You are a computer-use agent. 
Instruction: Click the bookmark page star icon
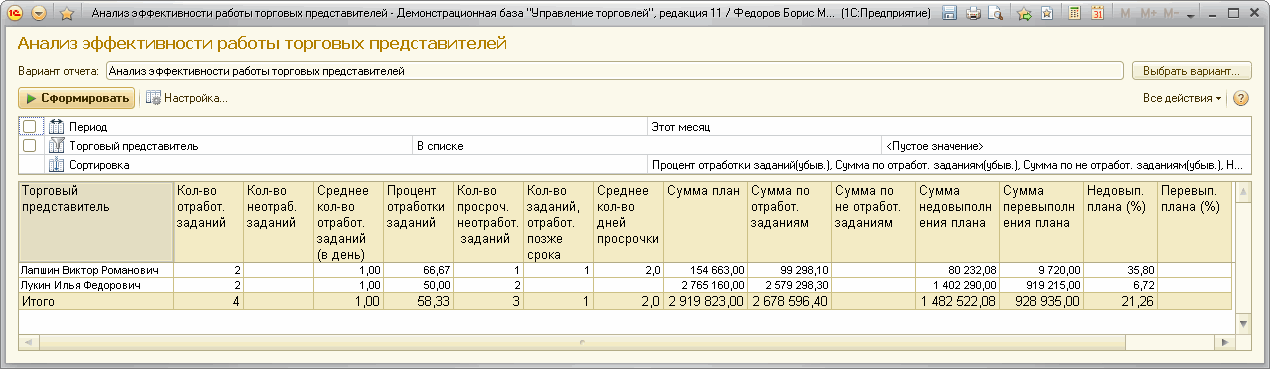point(1046,14)
